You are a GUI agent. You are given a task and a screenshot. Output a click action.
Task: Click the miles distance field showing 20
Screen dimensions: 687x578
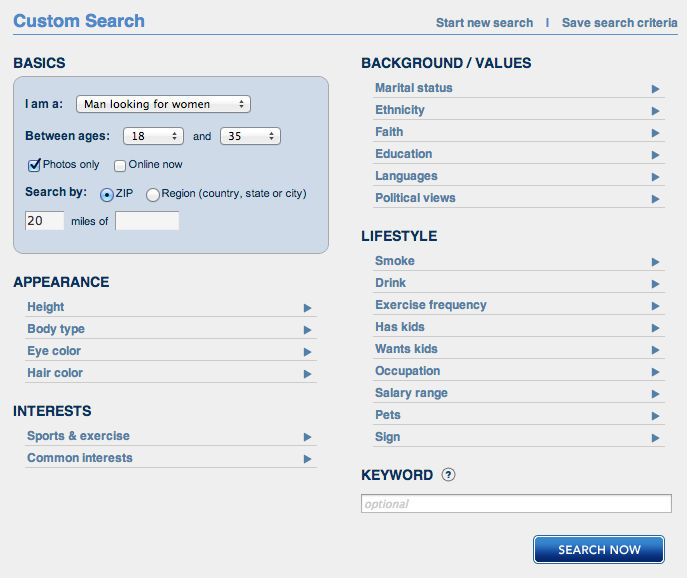point(45,220)
